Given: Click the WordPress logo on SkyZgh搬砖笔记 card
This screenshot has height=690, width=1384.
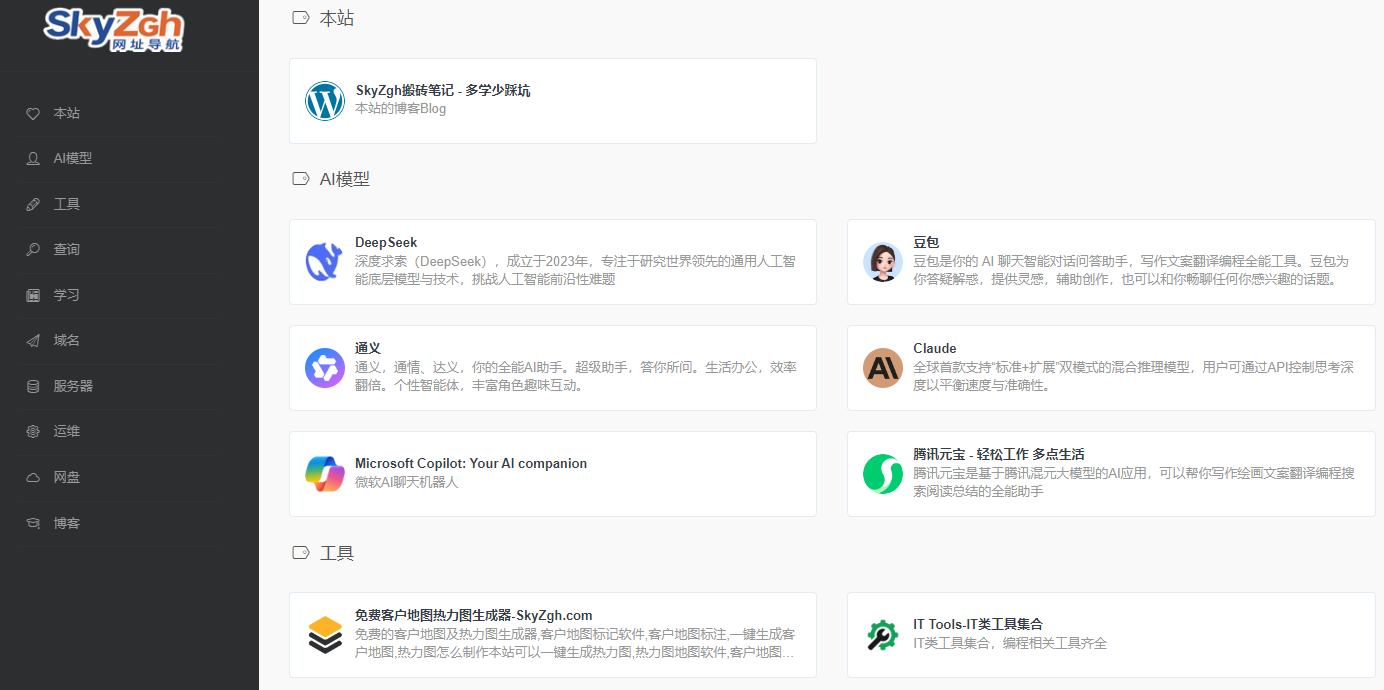Looking at the screenshot, I should 325,101.
